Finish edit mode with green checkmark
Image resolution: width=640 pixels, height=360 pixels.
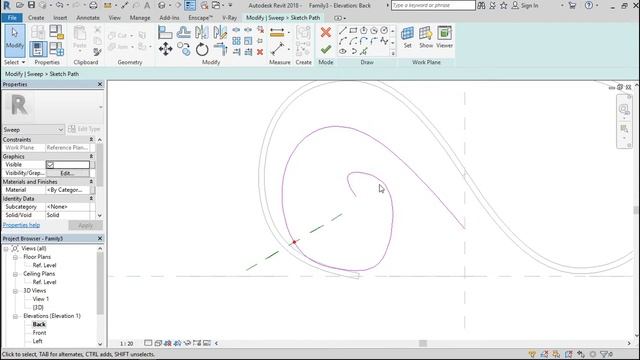(326, 49)
